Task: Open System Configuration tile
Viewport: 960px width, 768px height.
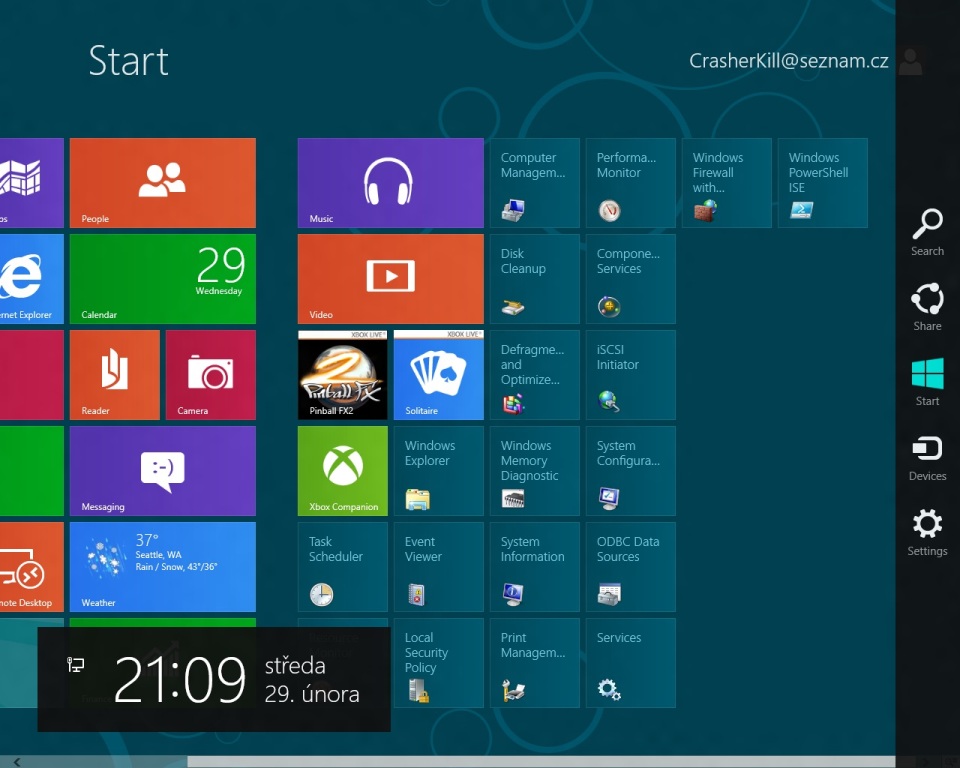Action: click(631, 471)
